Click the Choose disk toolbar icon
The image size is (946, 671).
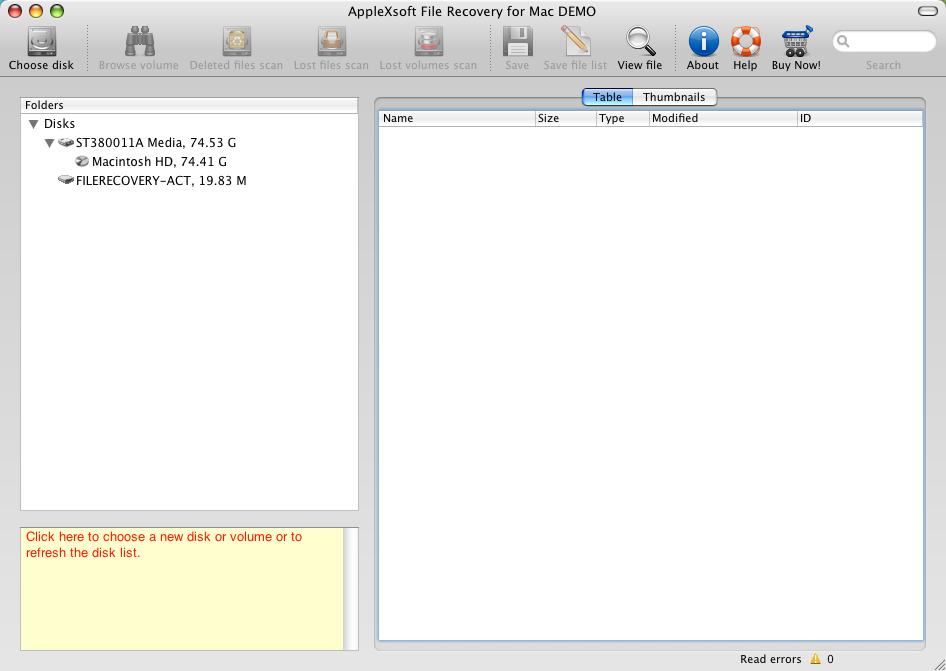click(41, 42)
